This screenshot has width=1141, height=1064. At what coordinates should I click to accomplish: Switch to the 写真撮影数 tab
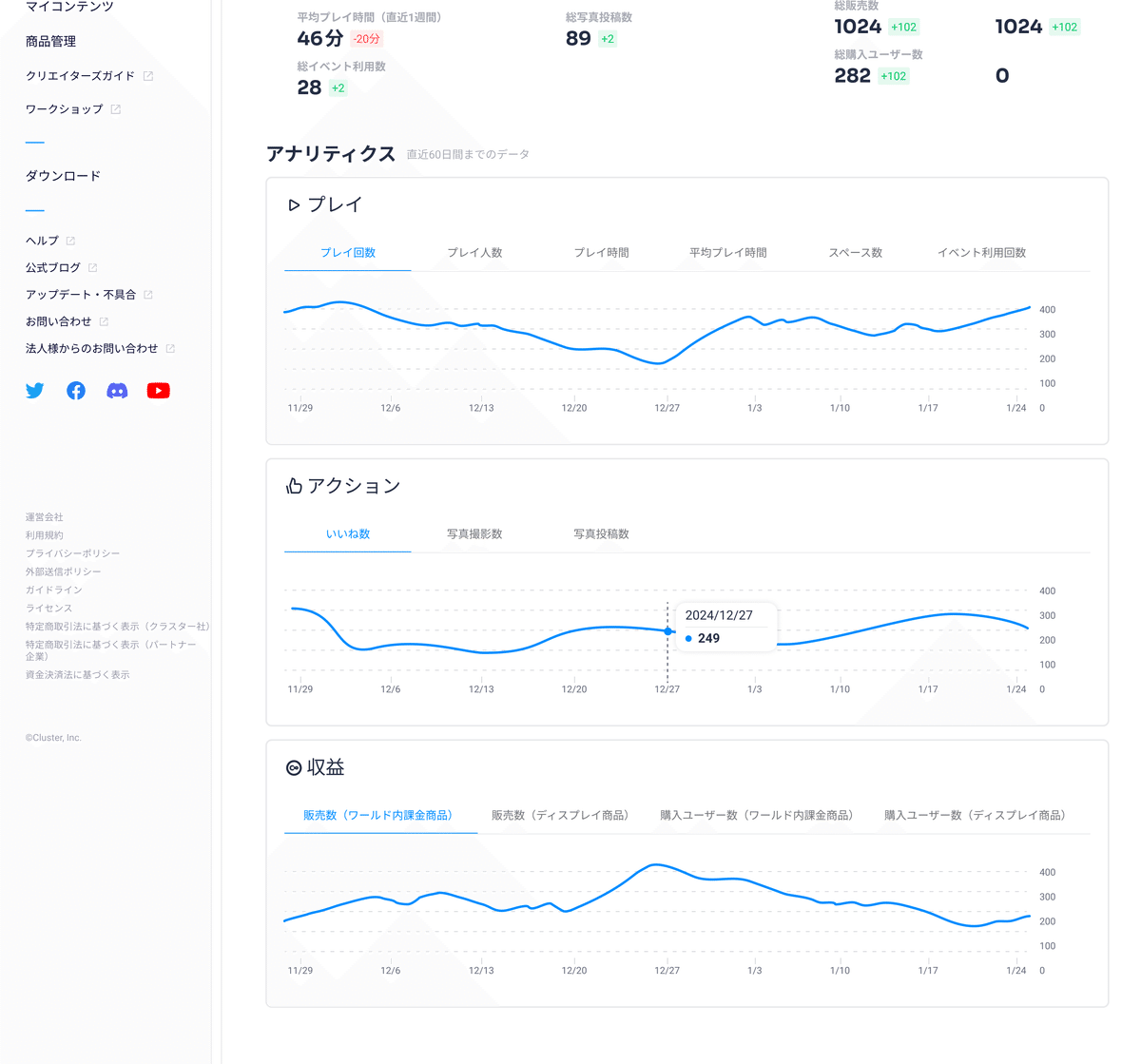(474, 534)
